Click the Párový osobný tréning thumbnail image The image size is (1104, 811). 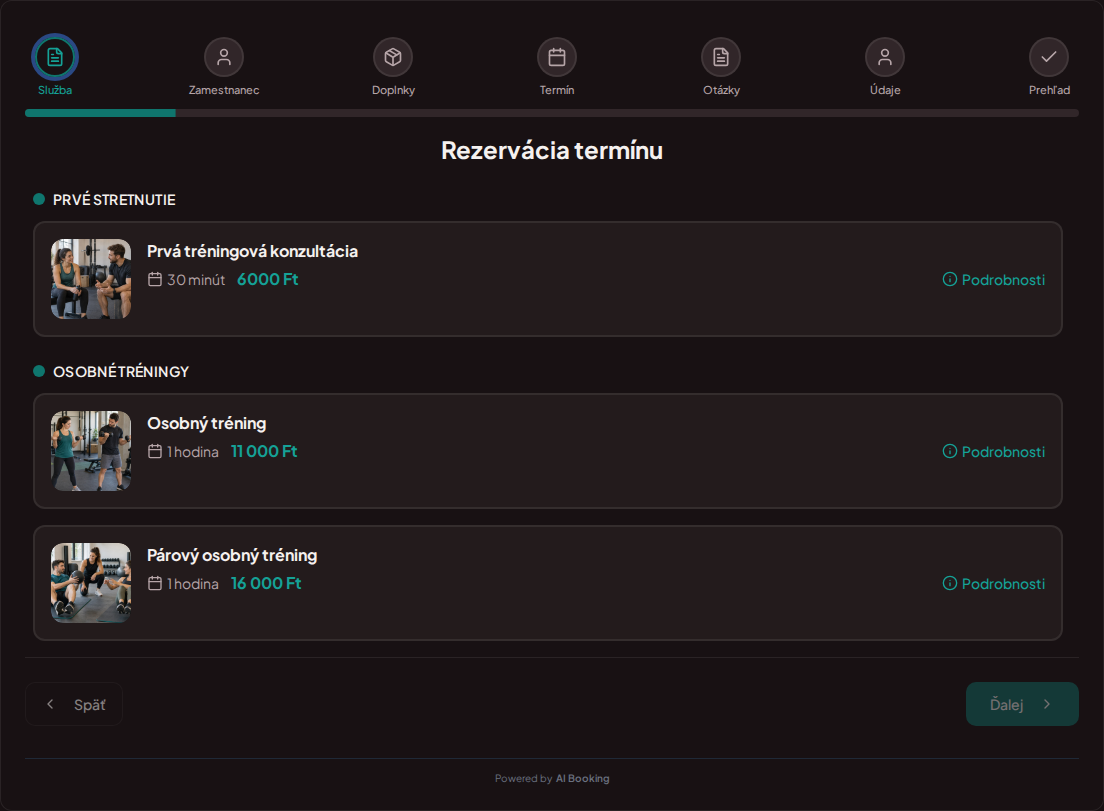[x=91, y=583]
